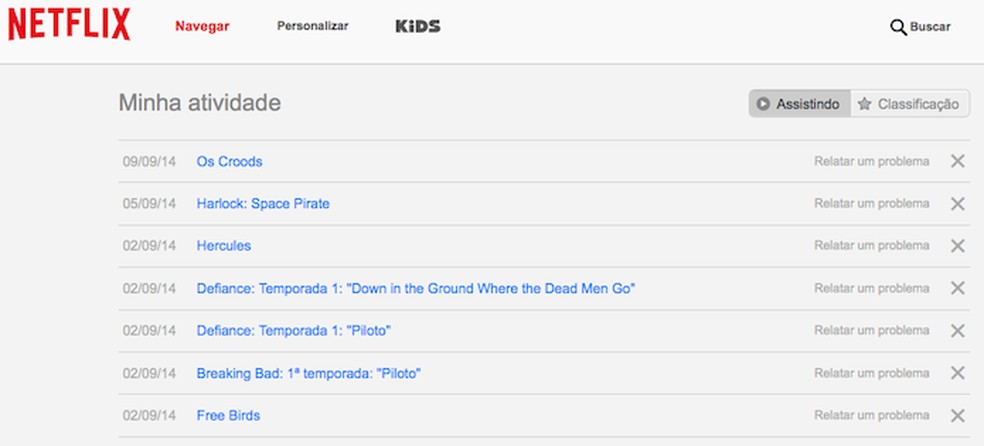Report a problem for Hercules
Viewport: 984px width, 446px height.
click(871, 246)
